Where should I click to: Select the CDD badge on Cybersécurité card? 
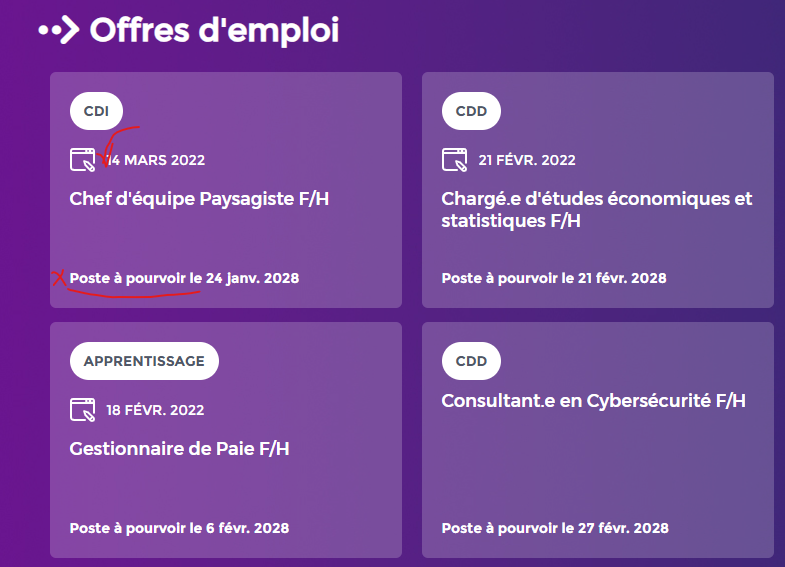coord(471,361)
